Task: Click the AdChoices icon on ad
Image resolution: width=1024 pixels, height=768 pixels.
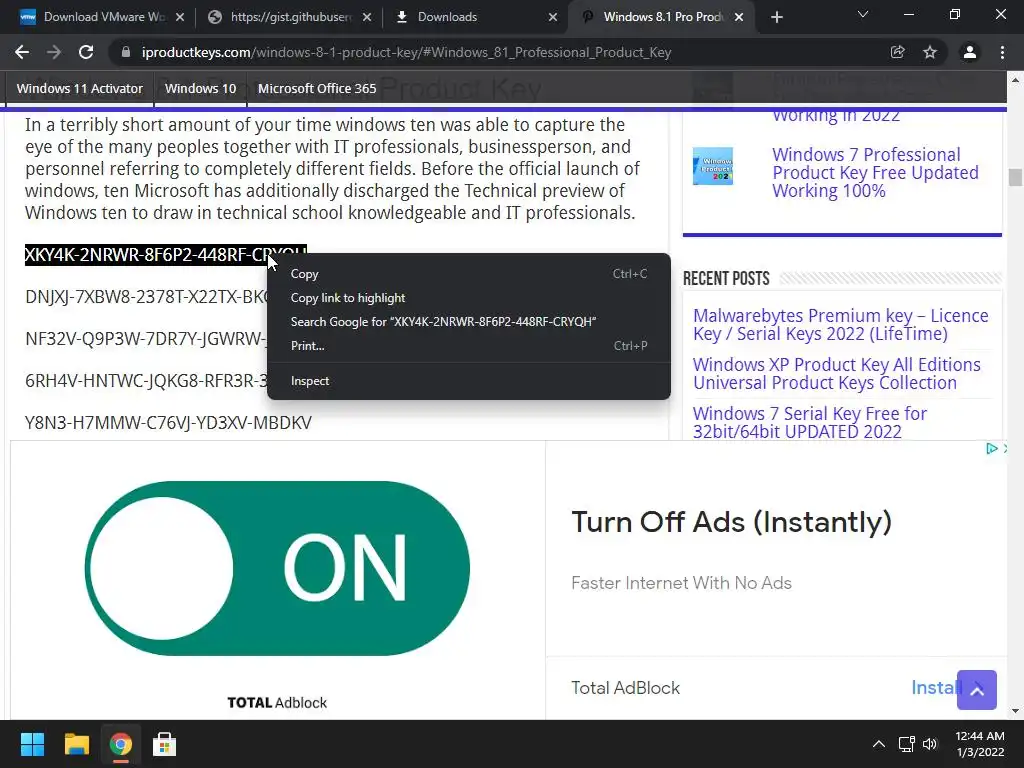Action: [x=991, y=448]
